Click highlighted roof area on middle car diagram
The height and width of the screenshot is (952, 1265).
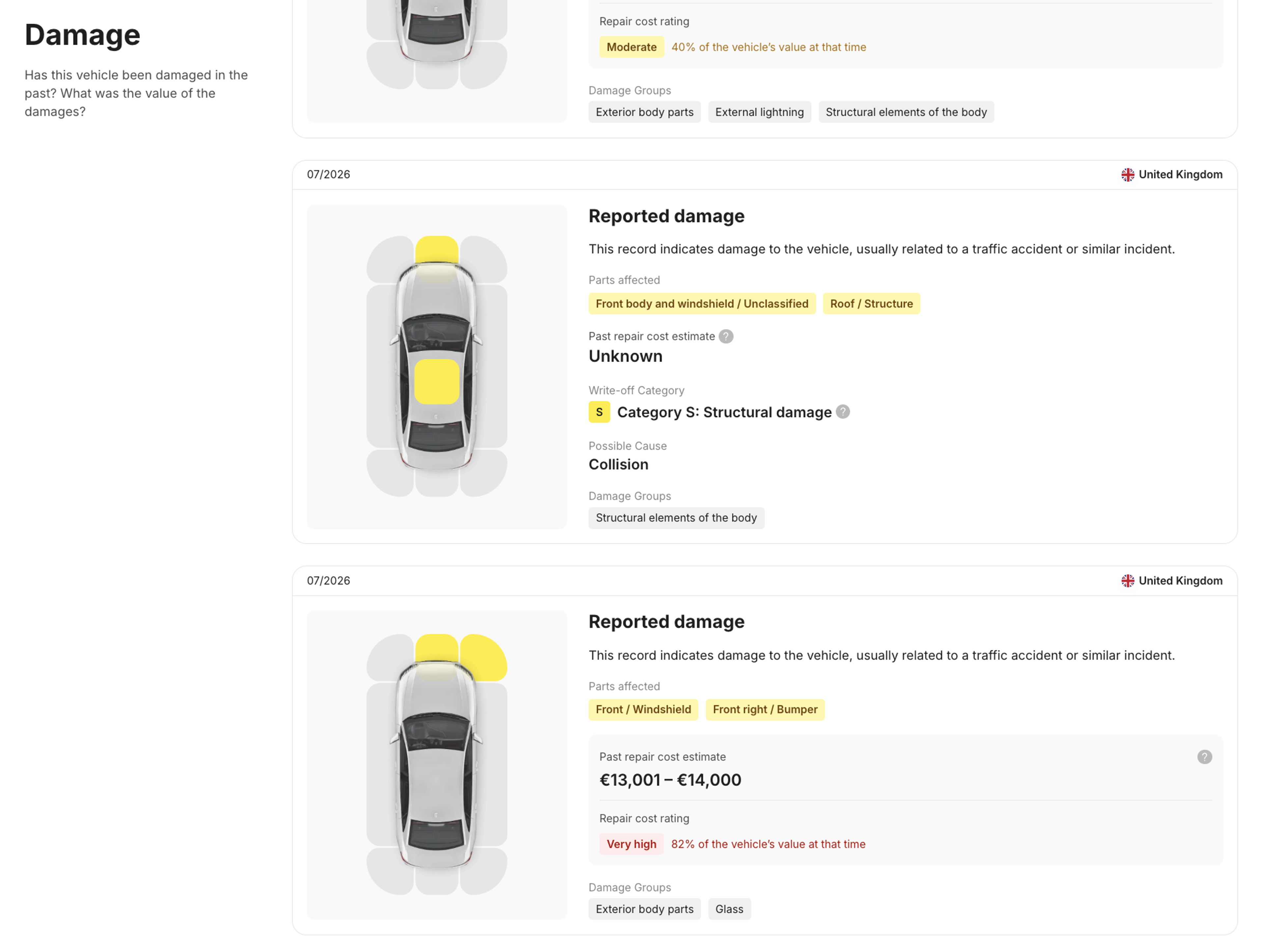coord(436,381)
